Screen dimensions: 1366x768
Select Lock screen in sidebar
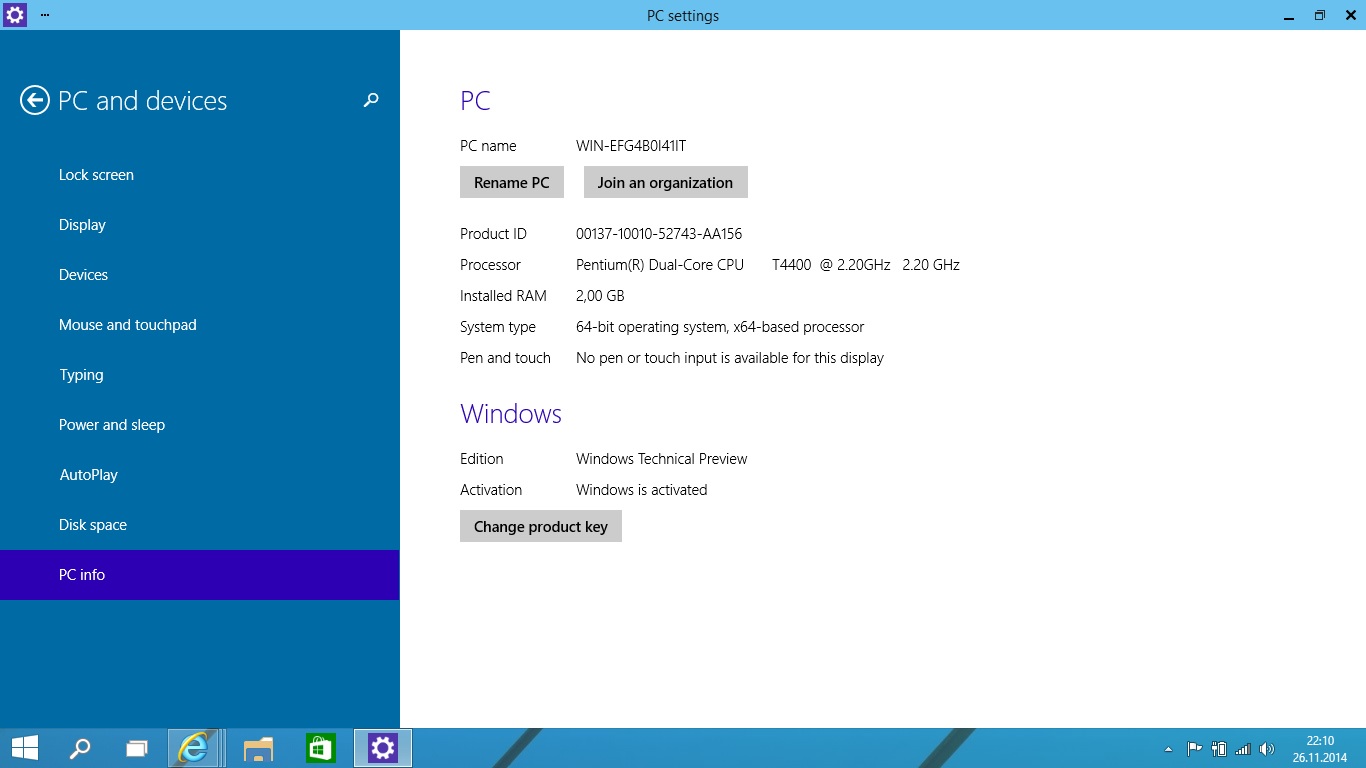[96, 175]
